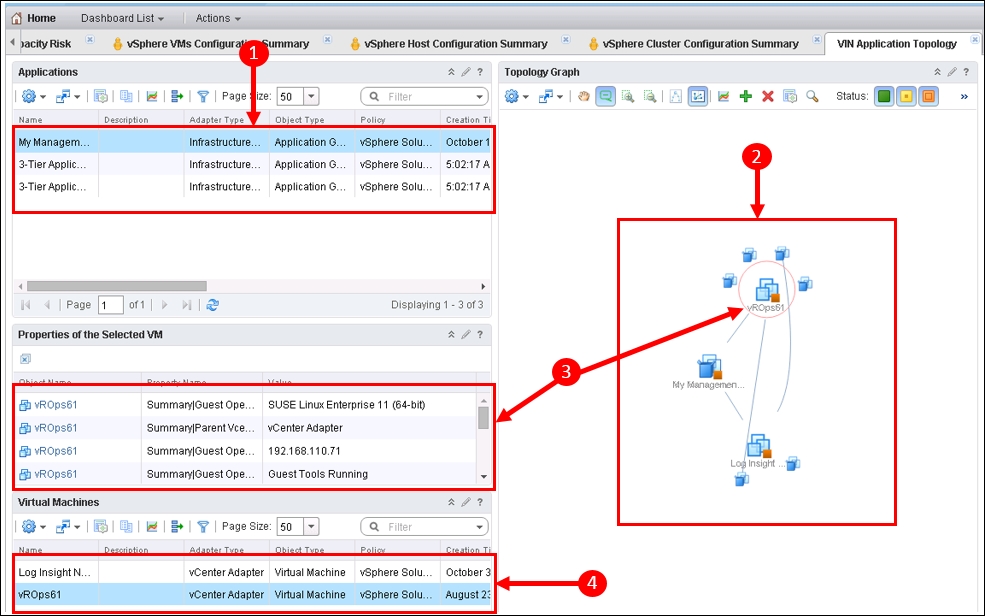Image resolution: width=985 pixels, height=616 pixels.
Task: Click the object detail icon in Topology Graph toolbar
Action: pyautogui.click(x=790, y=96)
